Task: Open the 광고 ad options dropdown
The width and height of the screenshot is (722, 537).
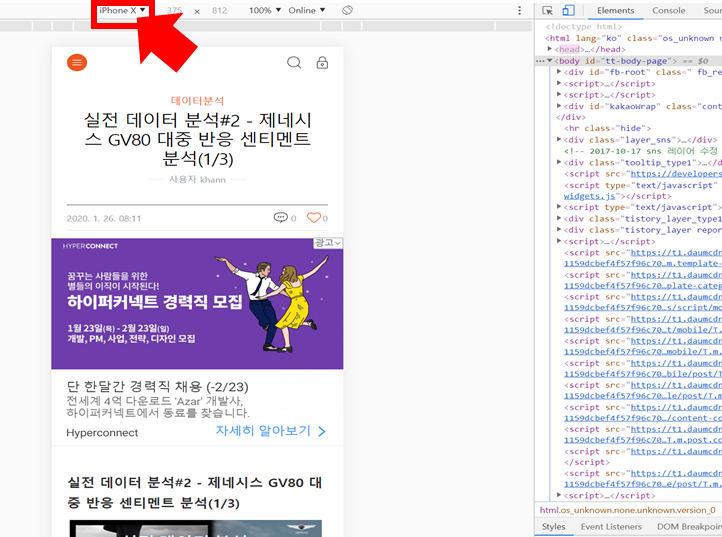Action: tap(328, 243)
